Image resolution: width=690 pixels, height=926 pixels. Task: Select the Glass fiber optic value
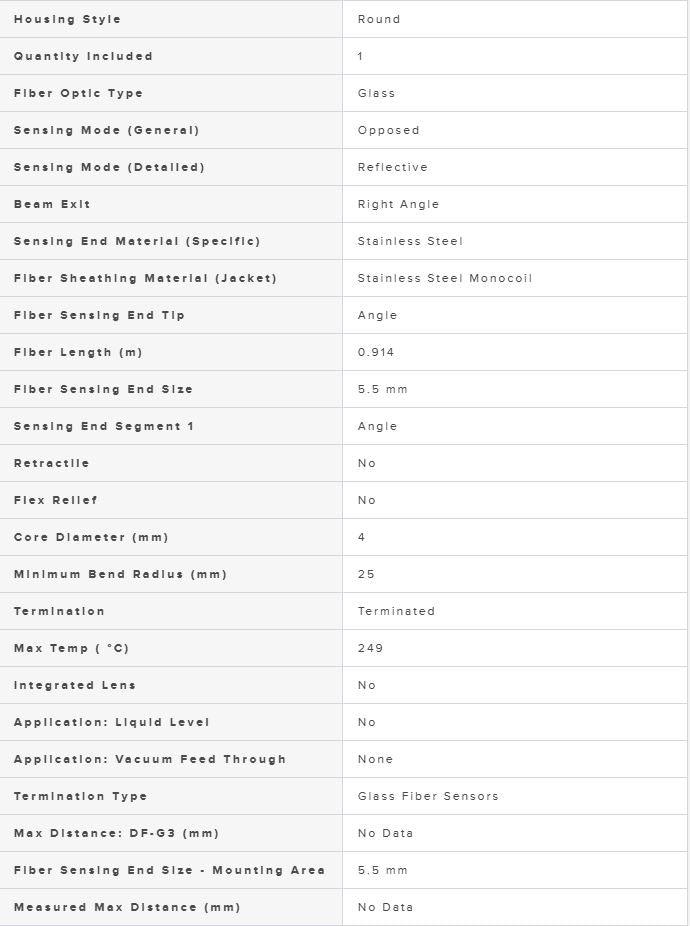[376, 93]
